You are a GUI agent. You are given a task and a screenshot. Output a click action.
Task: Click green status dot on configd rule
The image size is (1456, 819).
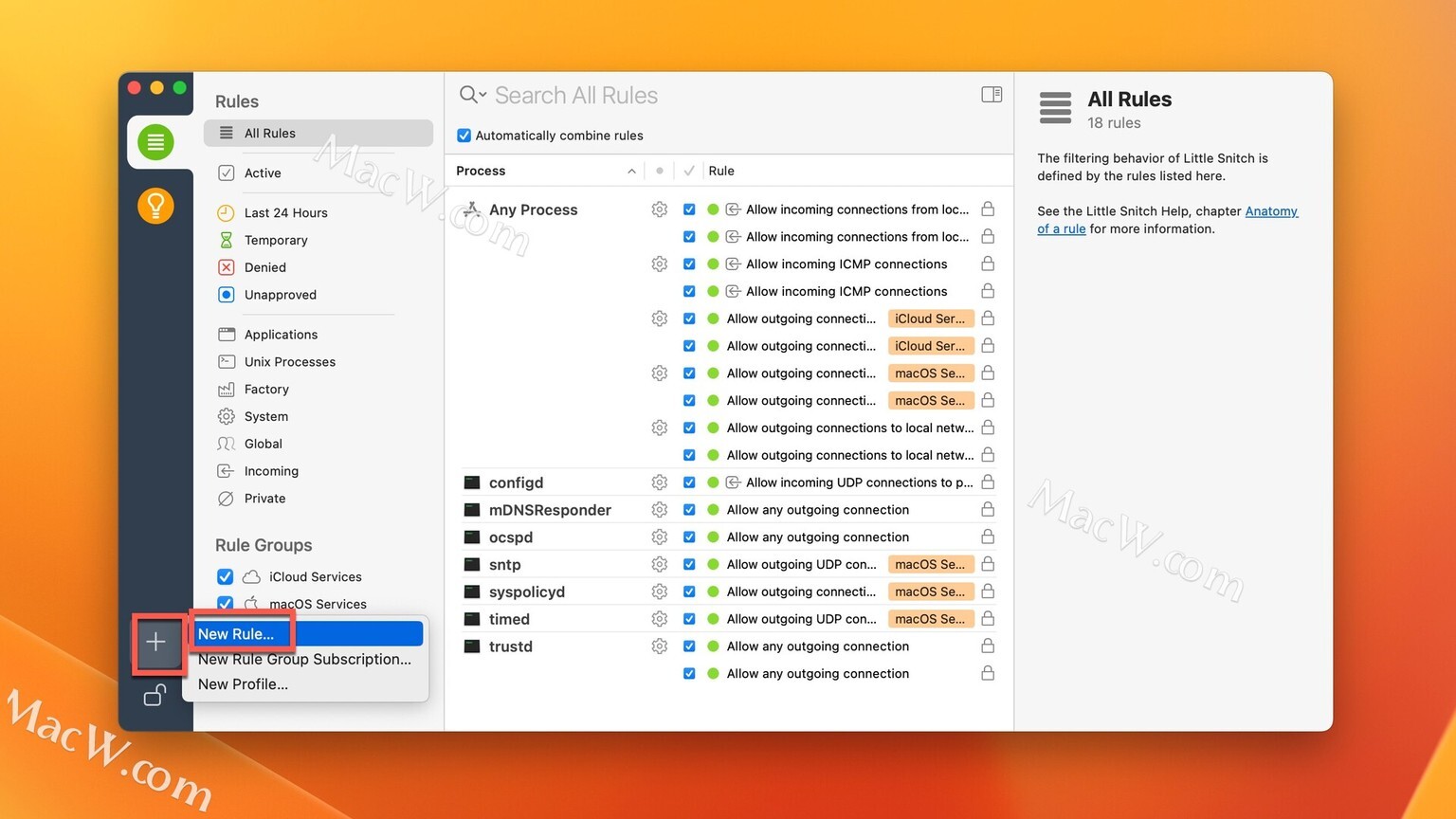tap(713, 482)
